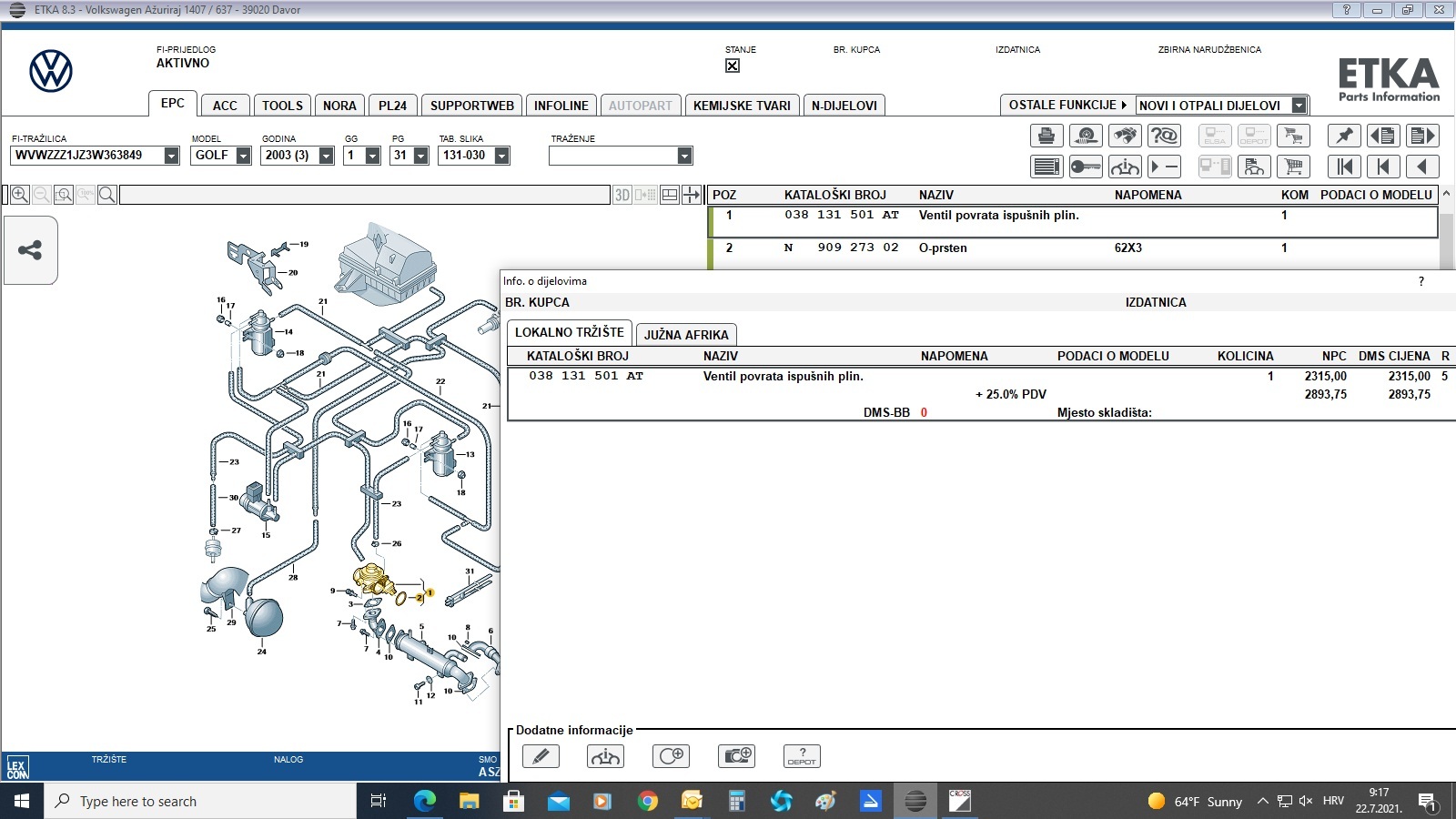1456x819 pixels.
Task: Select the O-prsten row in parts list
Action: 943,248
